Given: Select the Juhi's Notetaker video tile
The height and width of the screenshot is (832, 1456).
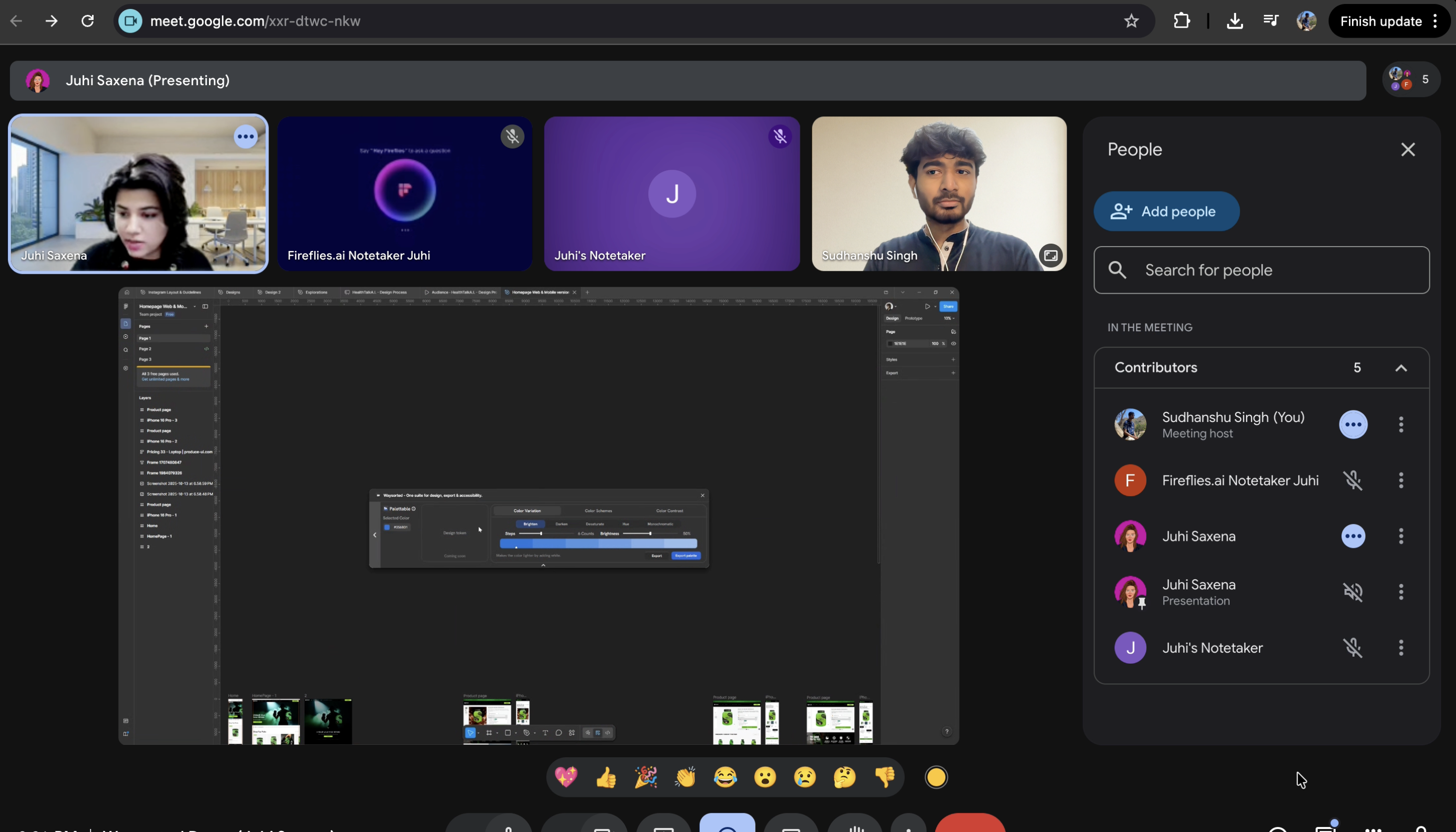Looking at the screenshot, I should click(672, 194).
